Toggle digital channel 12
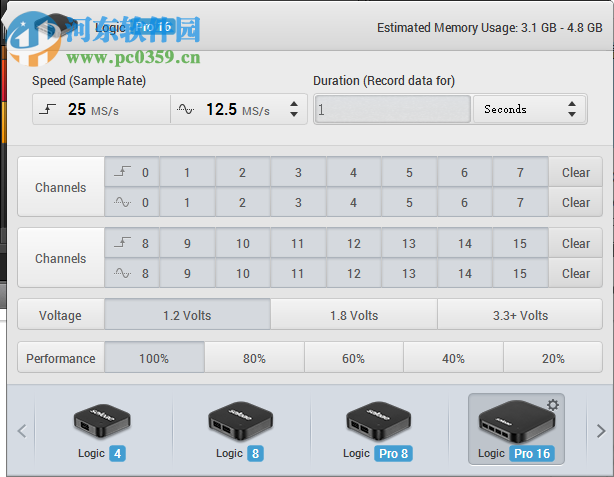 point(354,243)
